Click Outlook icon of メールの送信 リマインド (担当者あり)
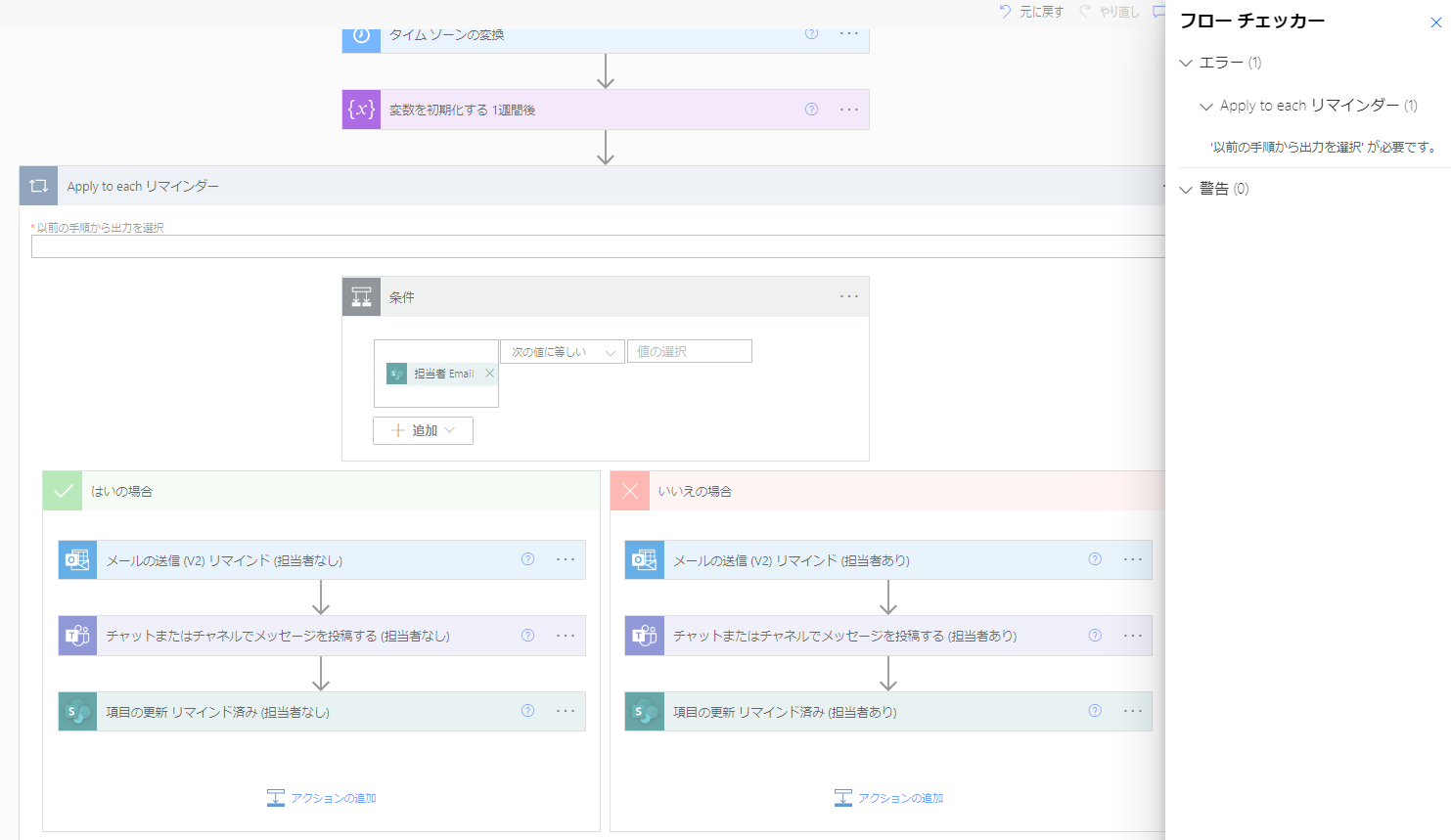1451x840 pixels. pyautogui.click(x=644, y=560)
